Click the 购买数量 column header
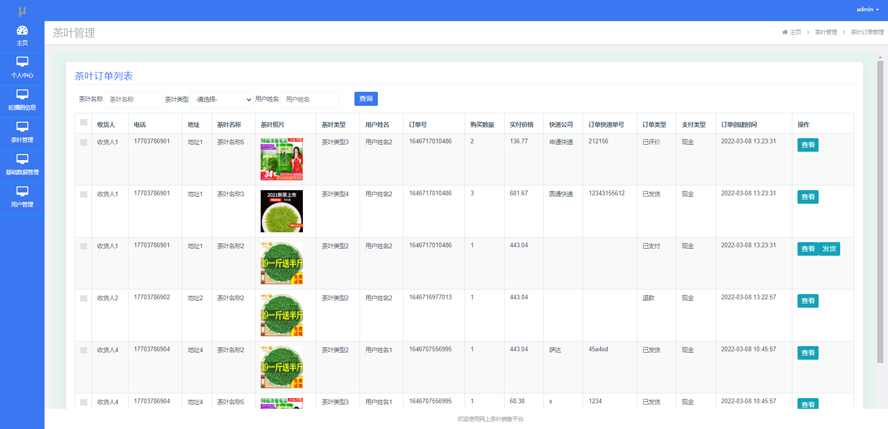The height and width of the screenshot is (429, 888). pos(482,125)
